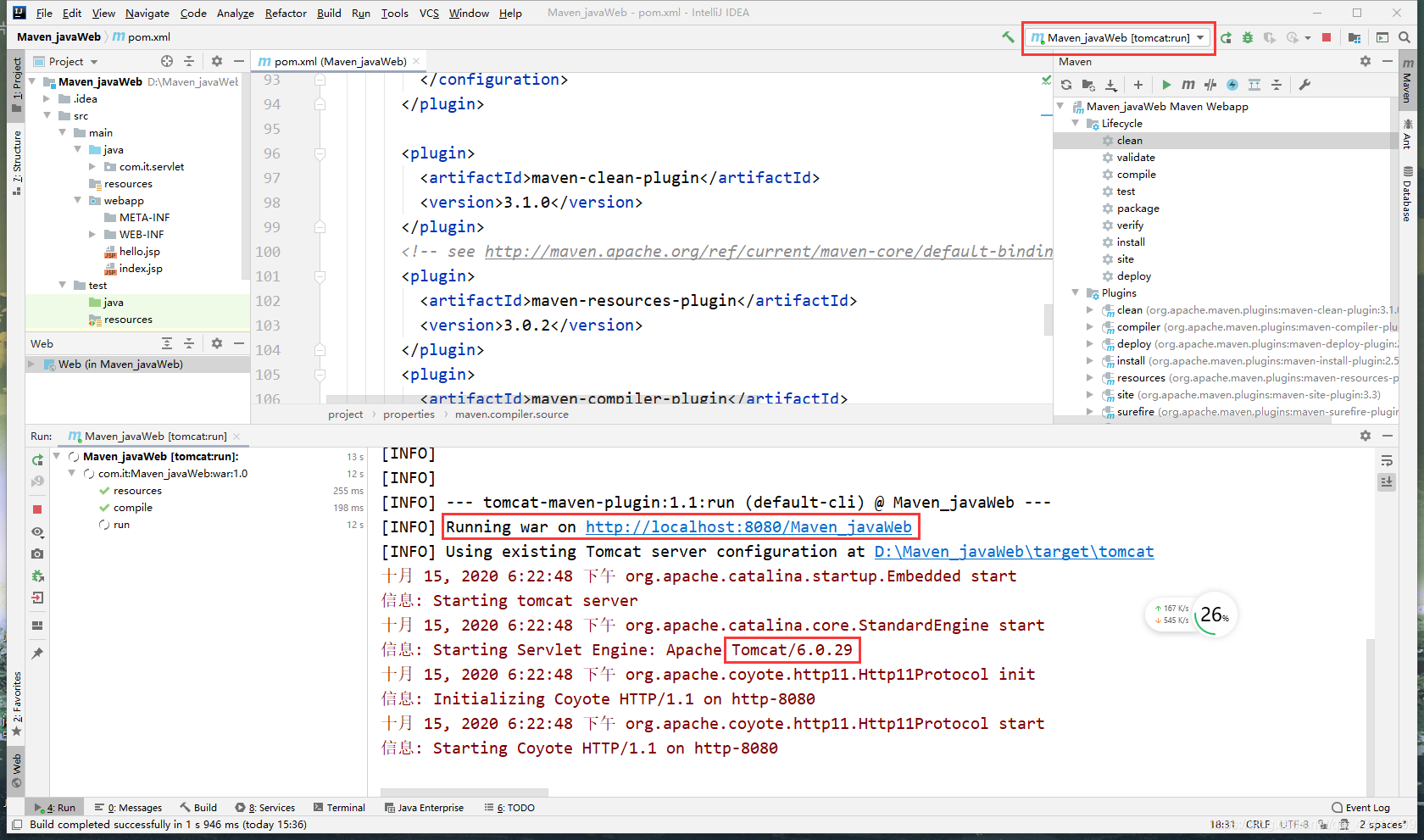This screenshot has height=840, width=1424.
Task: Open Run Anything icon in main toolbar
Action: coord(1382,37)
